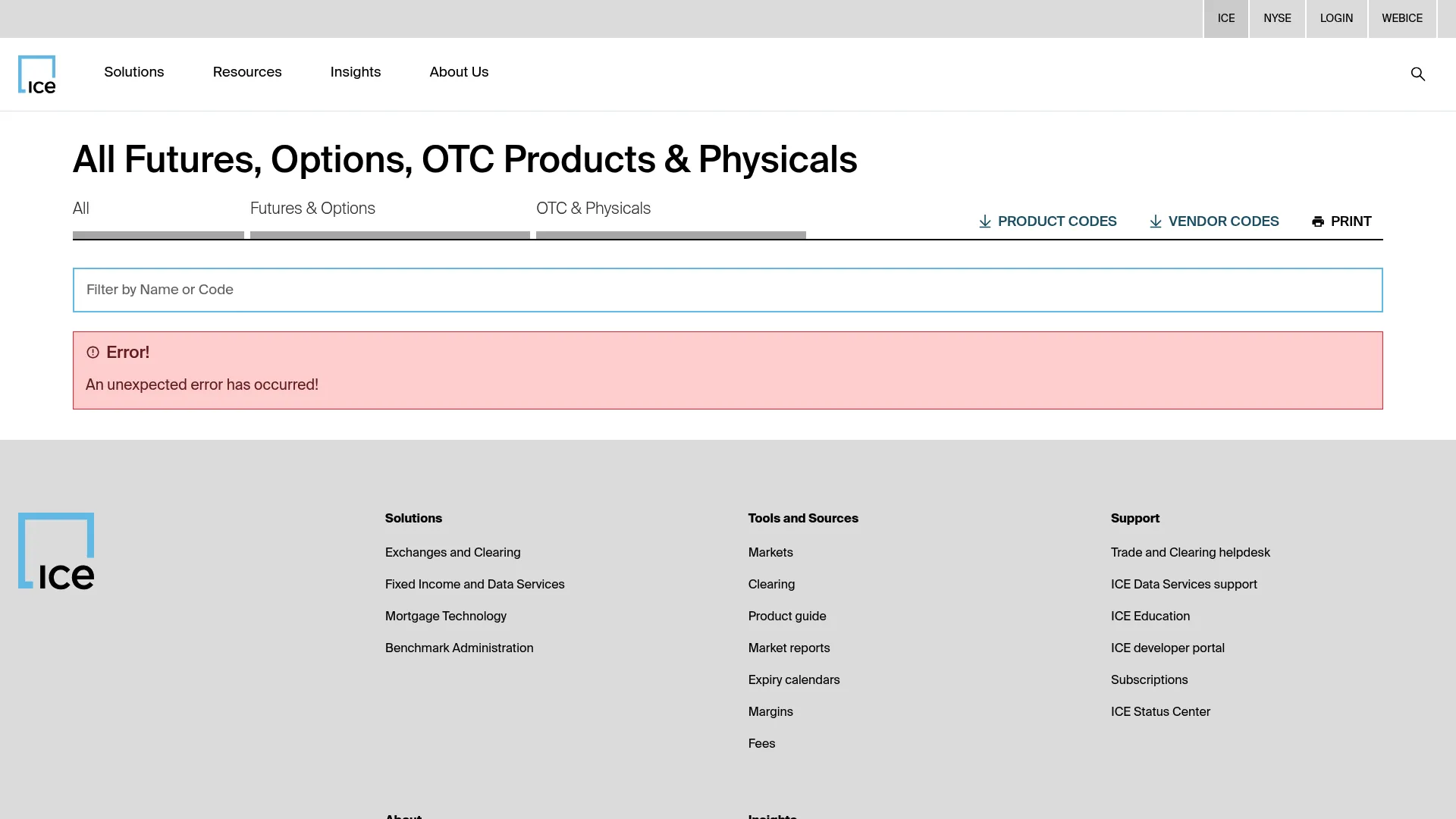
Task: Click the Product Codes download arrow icon
Action: click(985, 221)
